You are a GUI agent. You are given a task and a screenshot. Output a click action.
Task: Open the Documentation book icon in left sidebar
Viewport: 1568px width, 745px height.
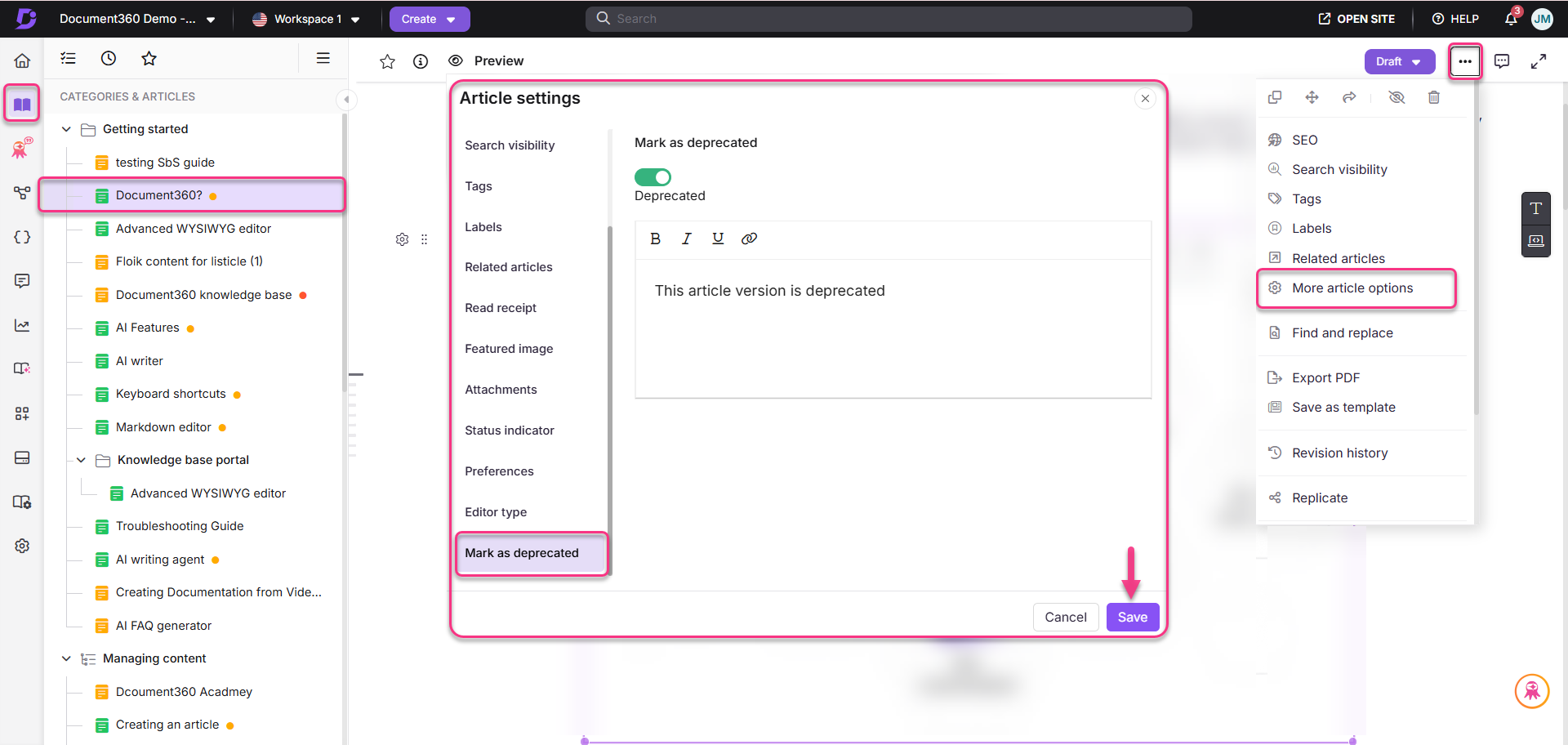(22, 103)
